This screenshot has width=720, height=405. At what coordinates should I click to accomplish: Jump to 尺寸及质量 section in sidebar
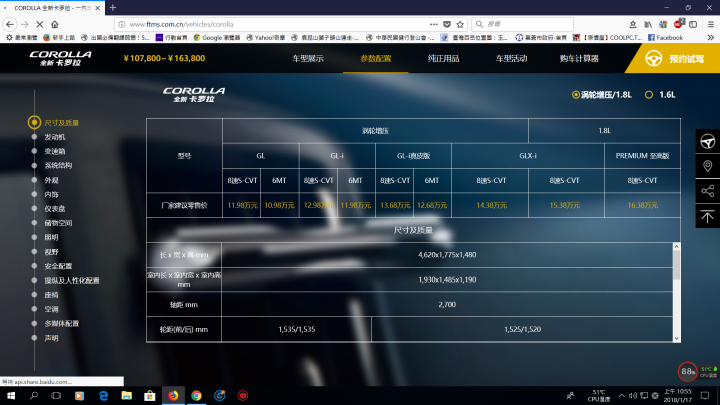[62, 123]
